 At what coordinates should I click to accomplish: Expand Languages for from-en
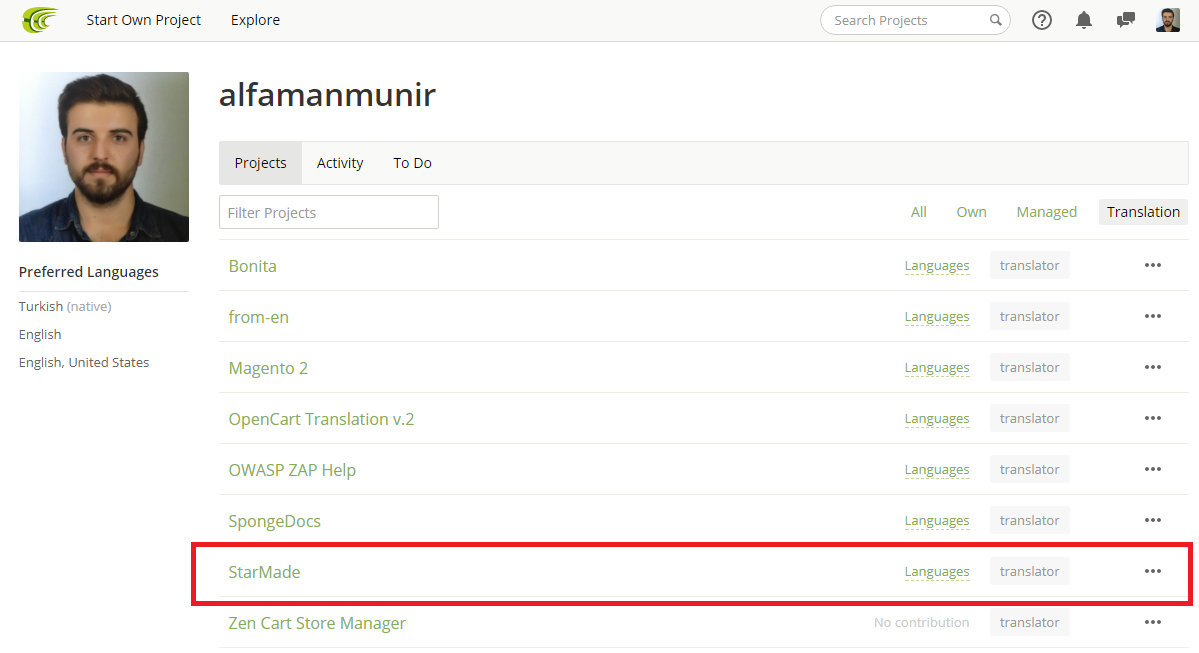pyautogui.click(x=937, y=317)
